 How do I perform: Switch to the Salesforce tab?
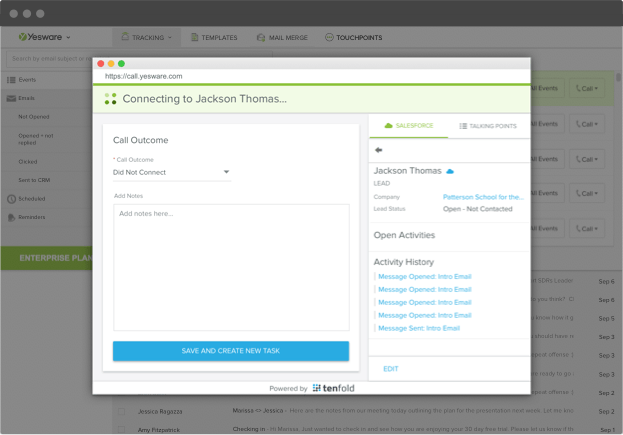click(408, 126)
